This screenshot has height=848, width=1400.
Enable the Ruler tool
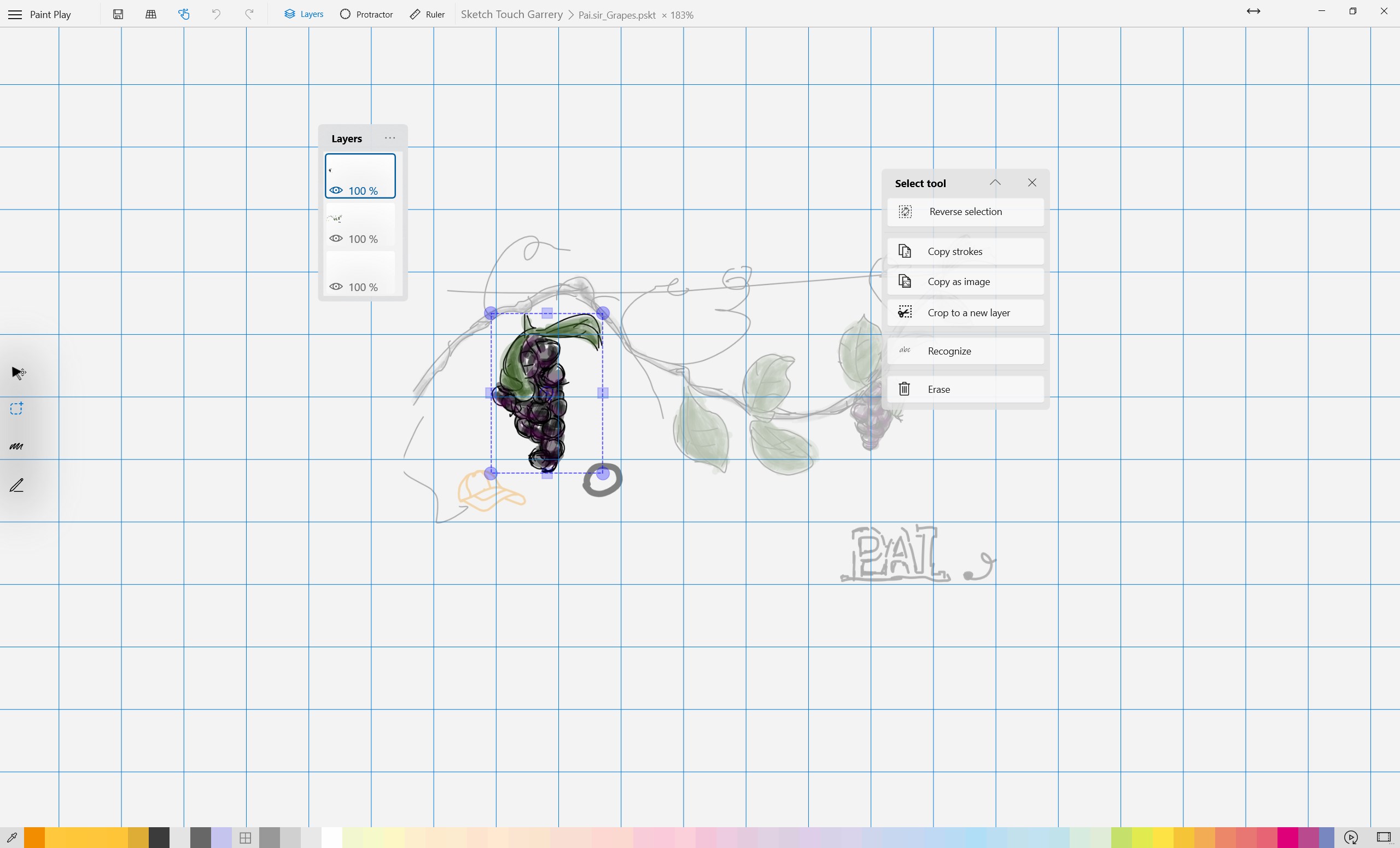[x=426, y=14]
